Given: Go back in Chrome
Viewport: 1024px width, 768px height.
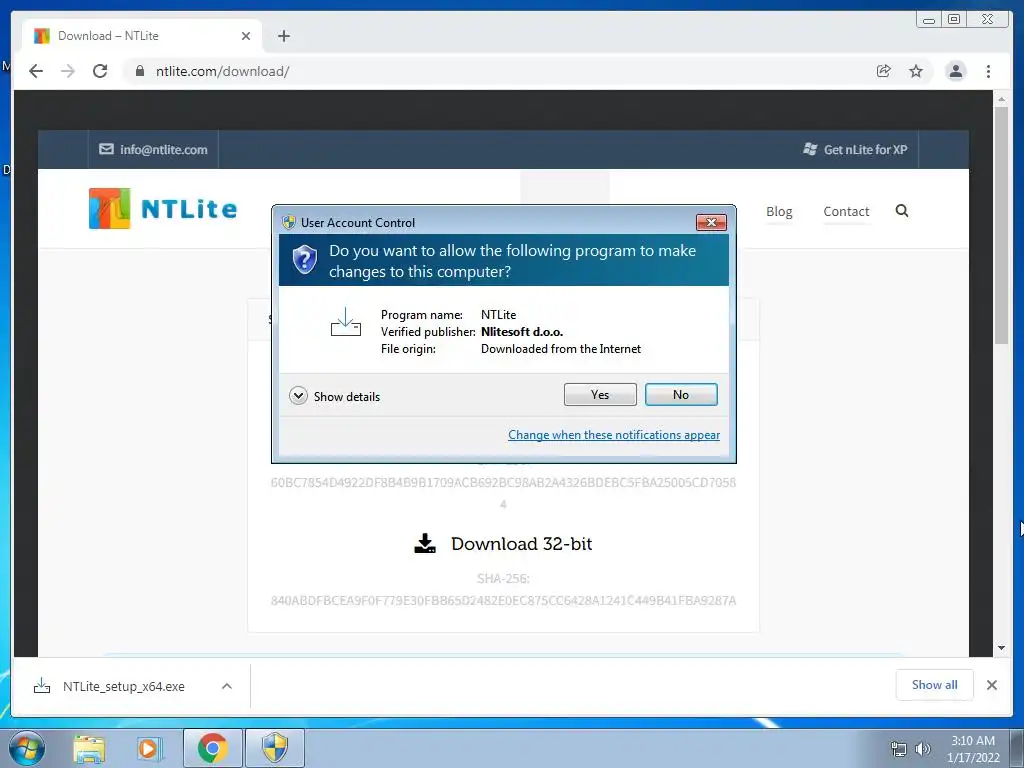Looking at the screenshot, I should point(36,71).
